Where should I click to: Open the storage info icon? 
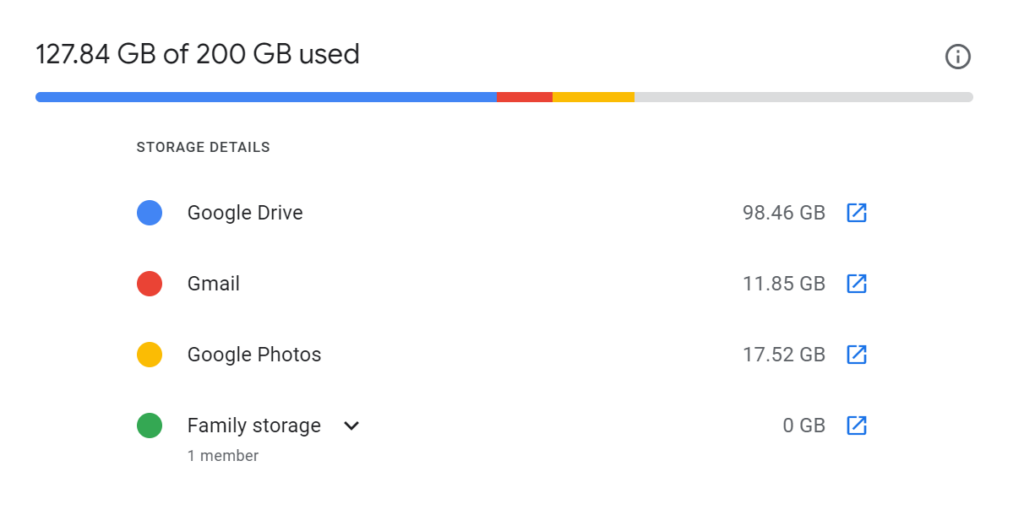(x=957, y=57)
